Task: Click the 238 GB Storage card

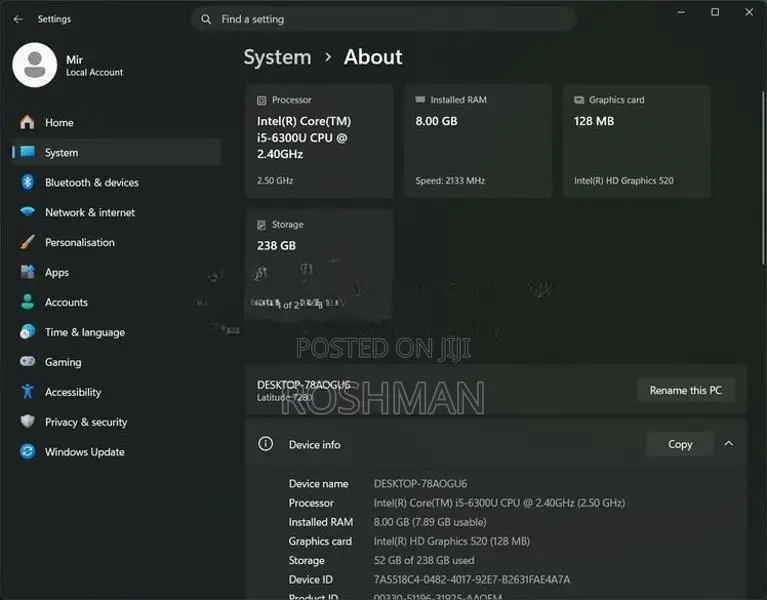Action: (x=319, y=264)
